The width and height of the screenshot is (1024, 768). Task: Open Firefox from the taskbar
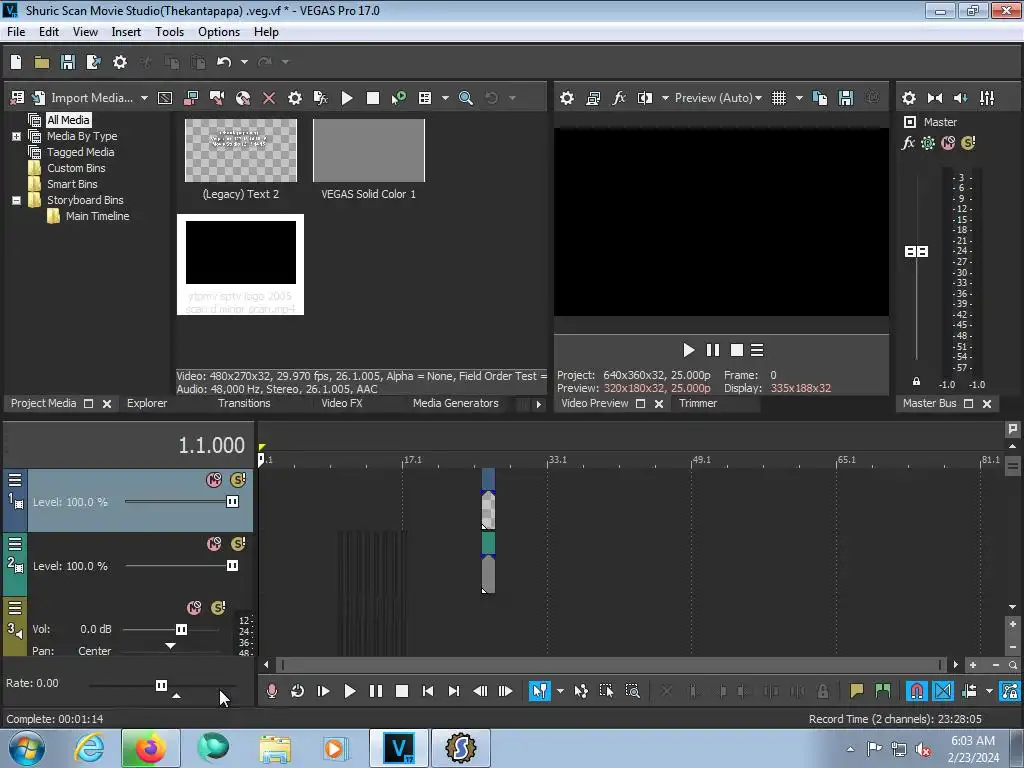(150, 748)
